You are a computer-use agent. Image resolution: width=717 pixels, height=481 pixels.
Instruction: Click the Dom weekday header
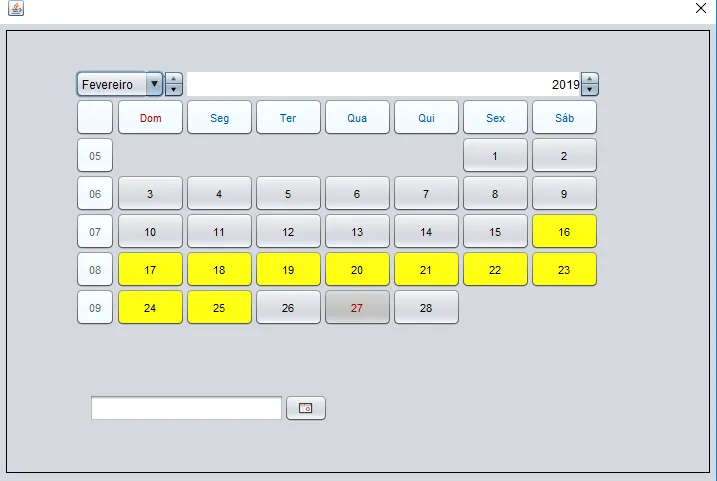point(150,118)
